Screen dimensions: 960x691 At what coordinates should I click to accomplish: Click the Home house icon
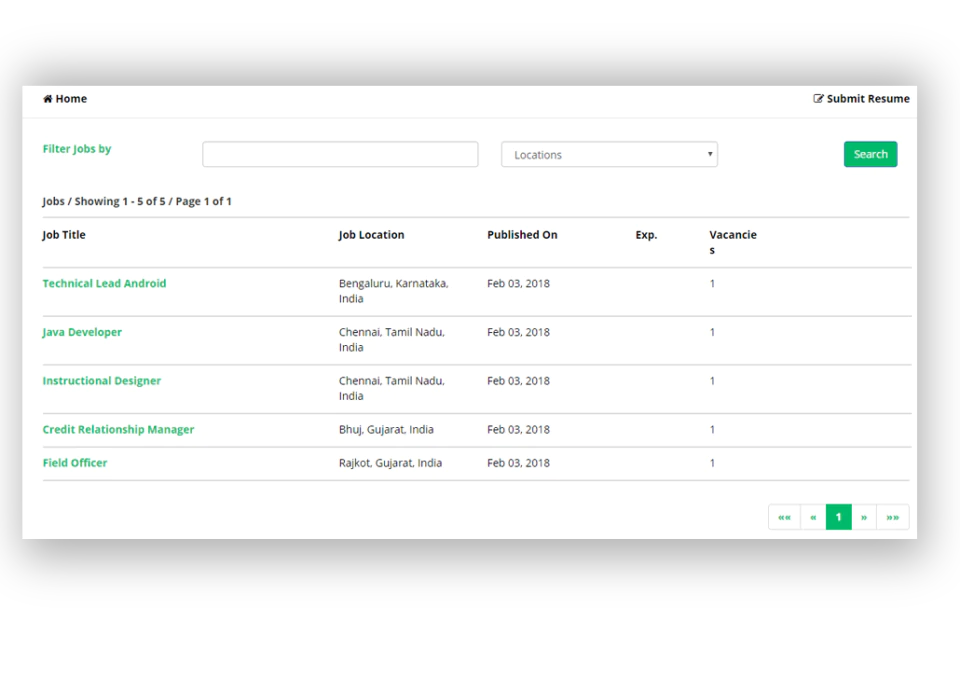coord(47,99)
